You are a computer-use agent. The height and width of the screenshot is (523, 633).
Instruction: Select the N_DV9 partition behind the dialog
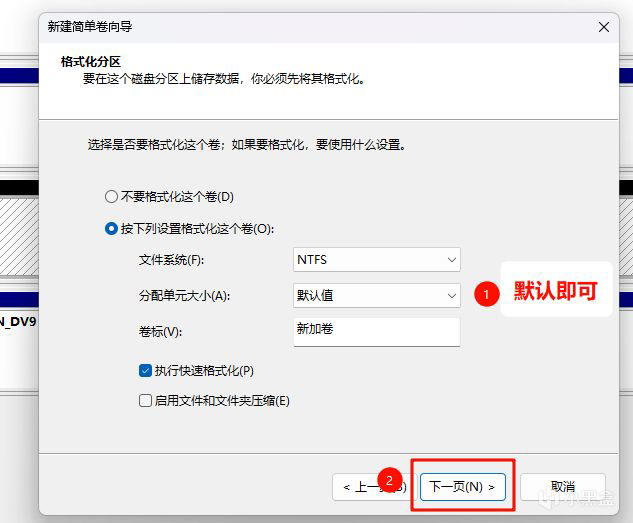point(18,322)
